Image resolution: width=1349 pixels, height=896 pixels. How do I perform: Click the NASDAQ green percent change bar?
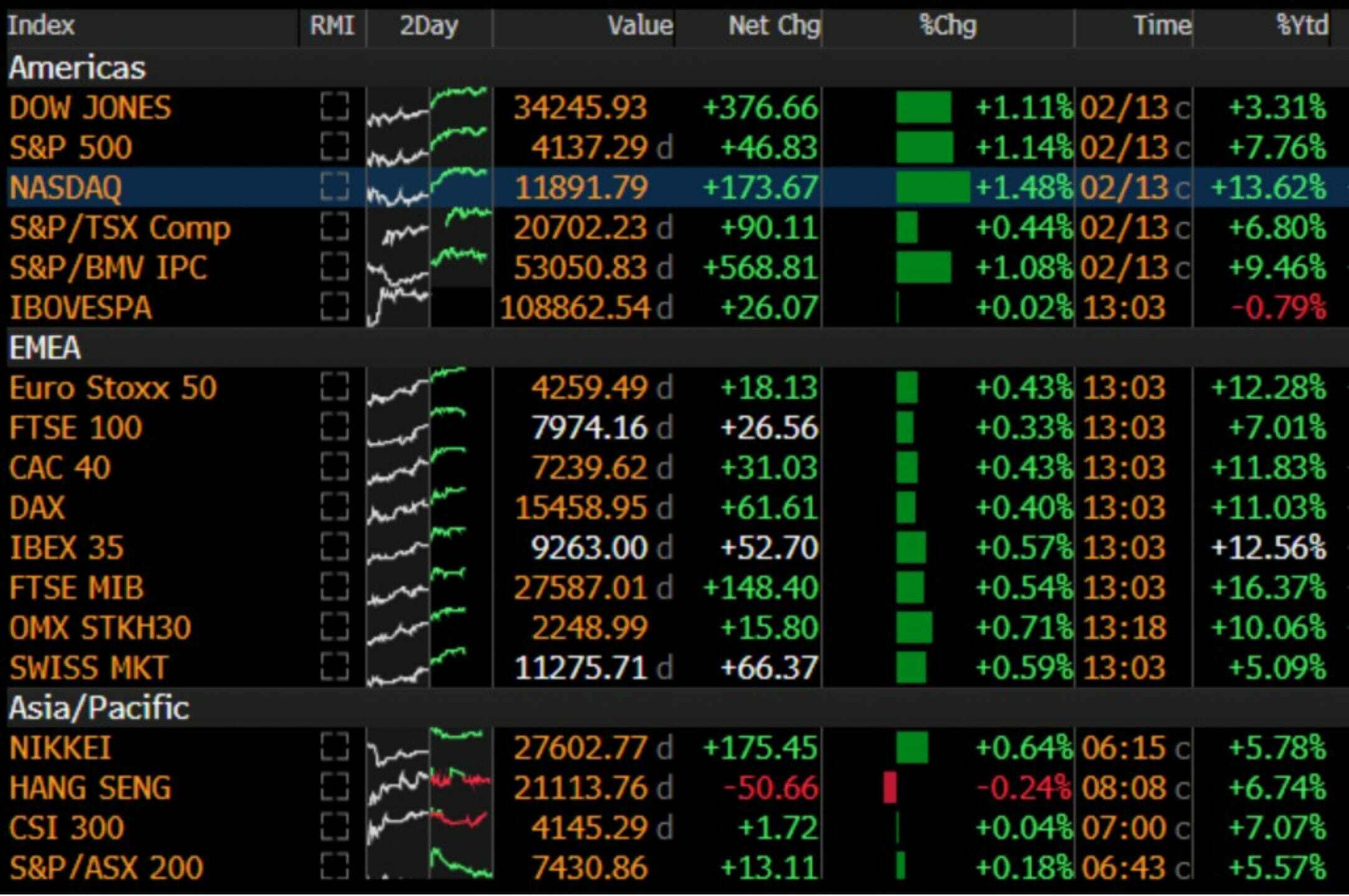[x=933, y=187]
